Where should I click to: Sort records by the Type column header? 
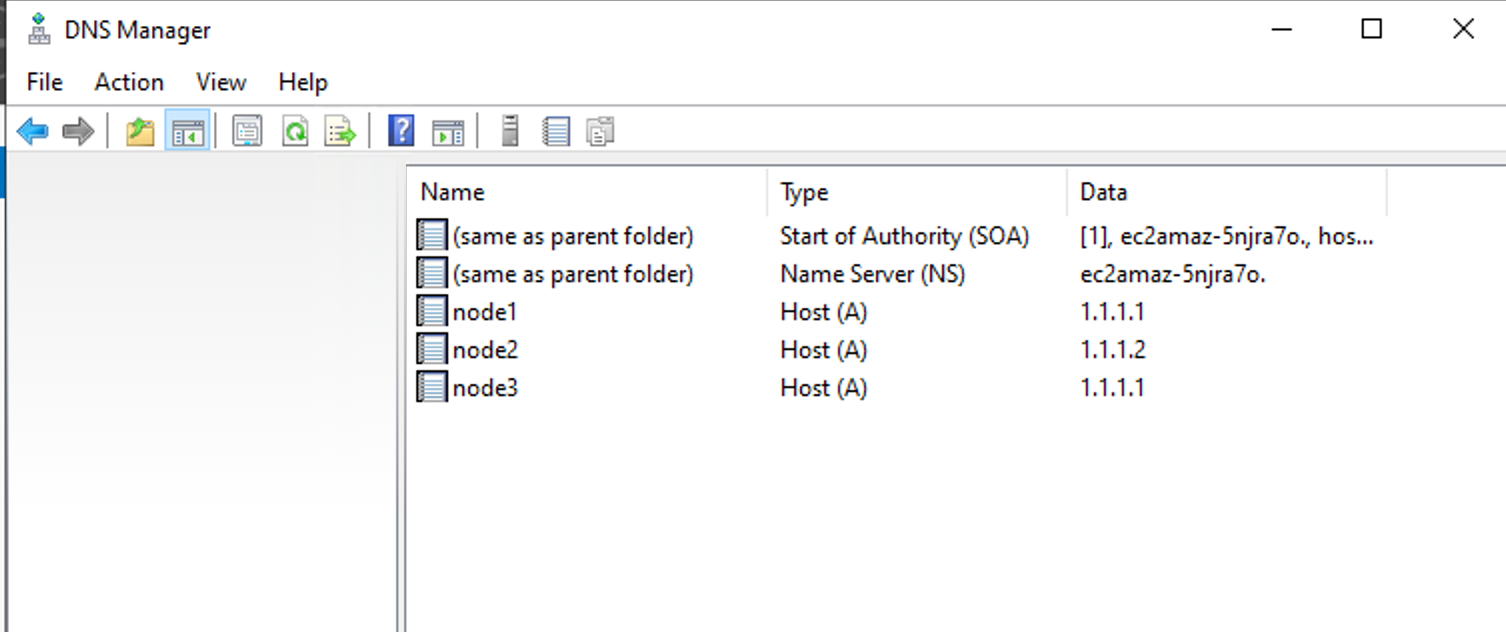coord(803,191)
